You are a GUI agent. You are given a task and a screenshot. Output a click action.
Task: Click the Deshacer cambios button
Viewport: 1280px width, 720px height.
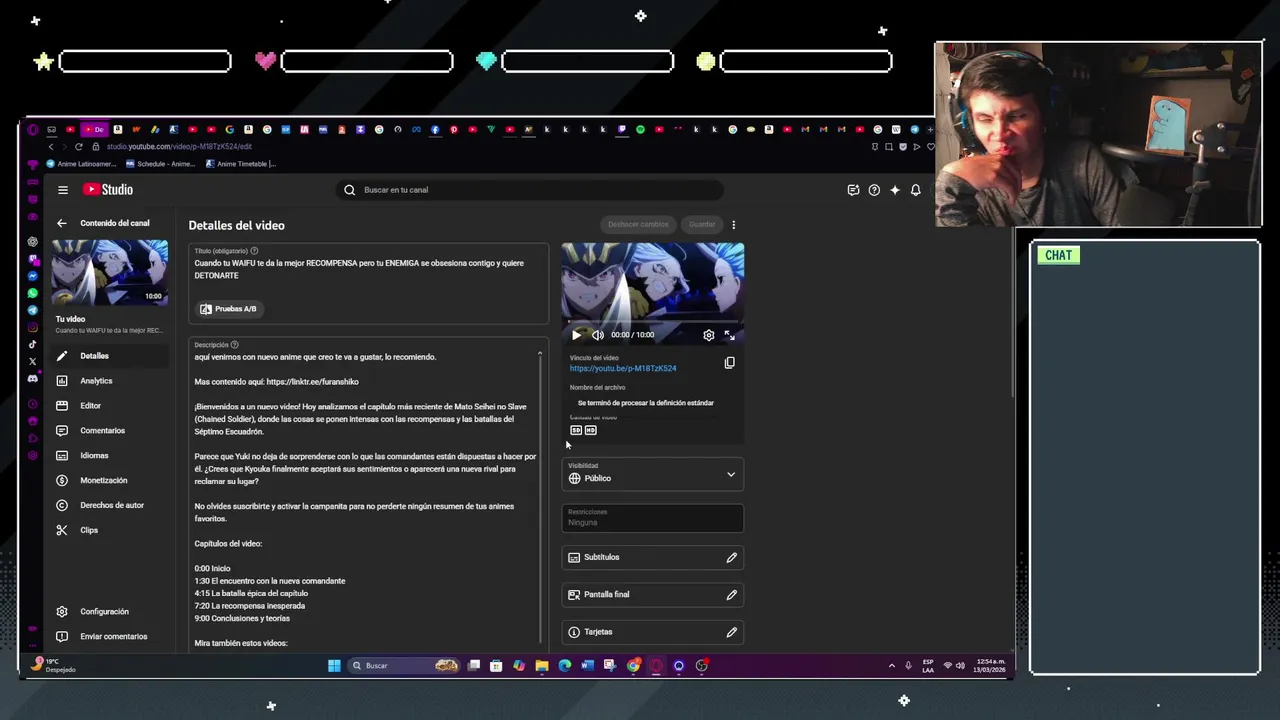coord(638,224)
